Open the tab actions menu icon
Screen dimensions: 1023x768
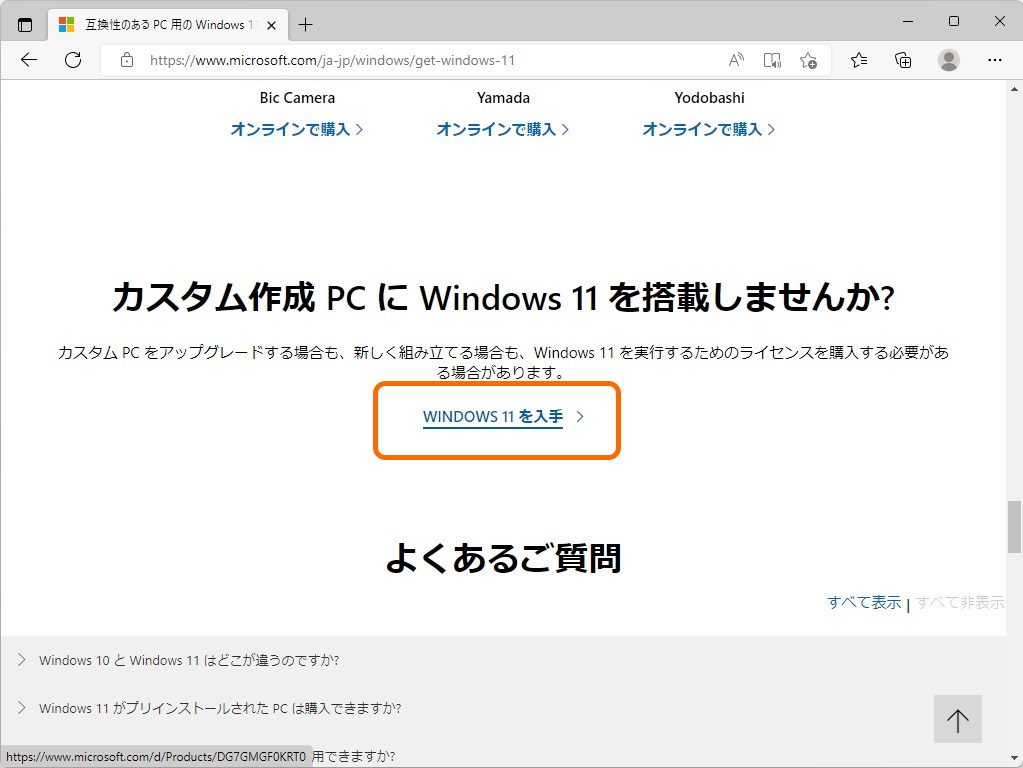point(24,24)
